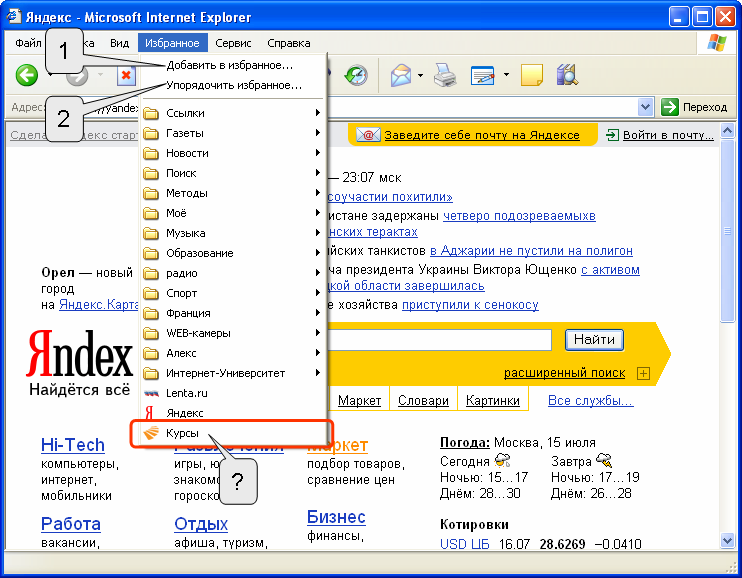Choose Упорядочить избранное from menu

(x=234, y=86)
